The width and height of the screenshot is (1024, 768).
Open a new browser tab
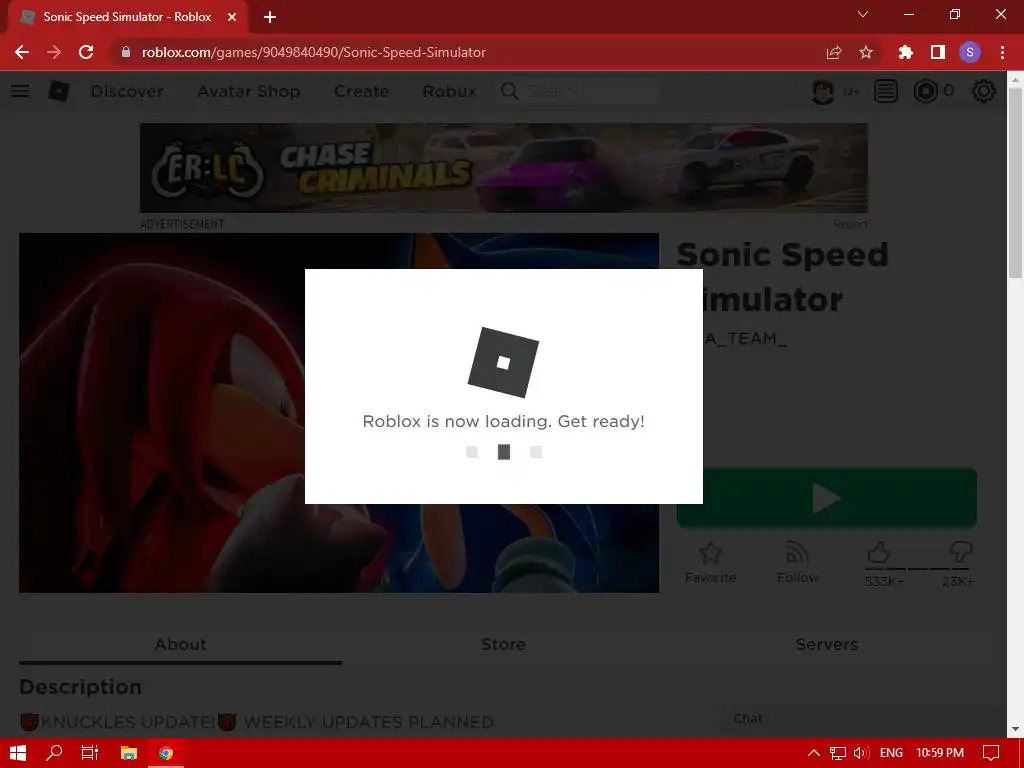(270, 17)
